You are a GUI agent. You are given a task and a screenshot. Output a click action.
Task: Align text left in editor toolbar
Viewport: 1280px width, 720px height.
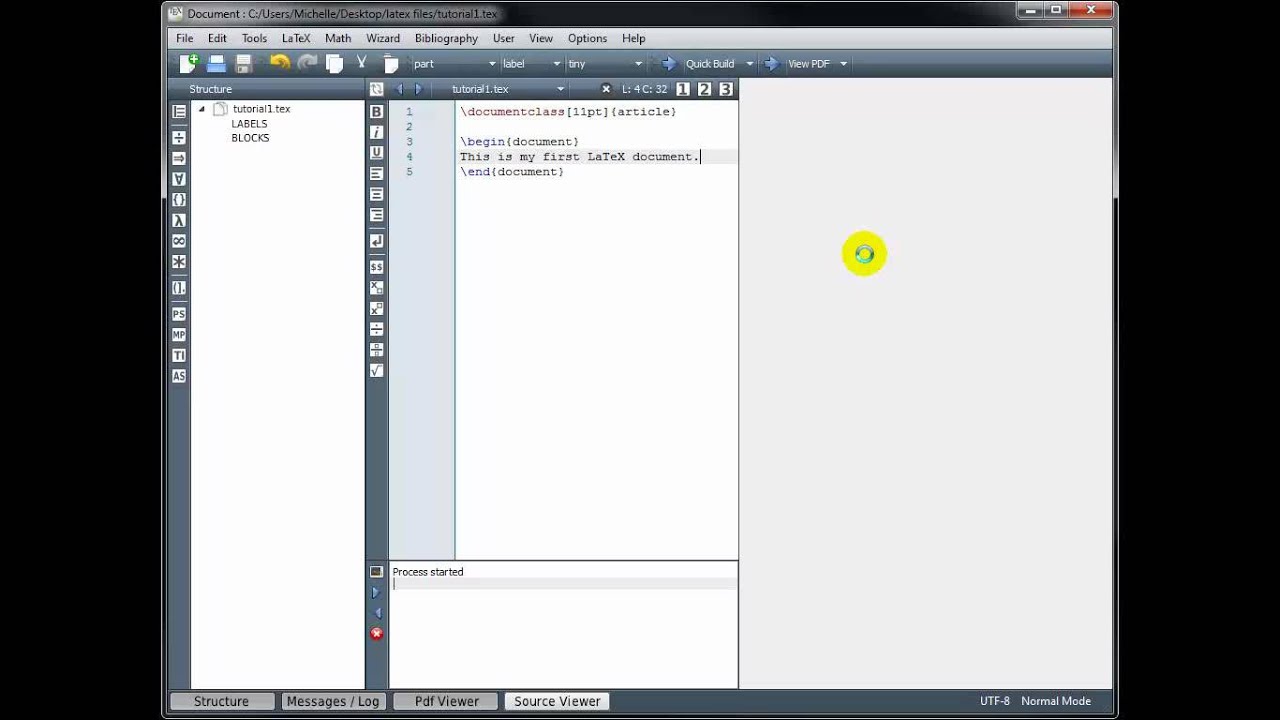376,173
